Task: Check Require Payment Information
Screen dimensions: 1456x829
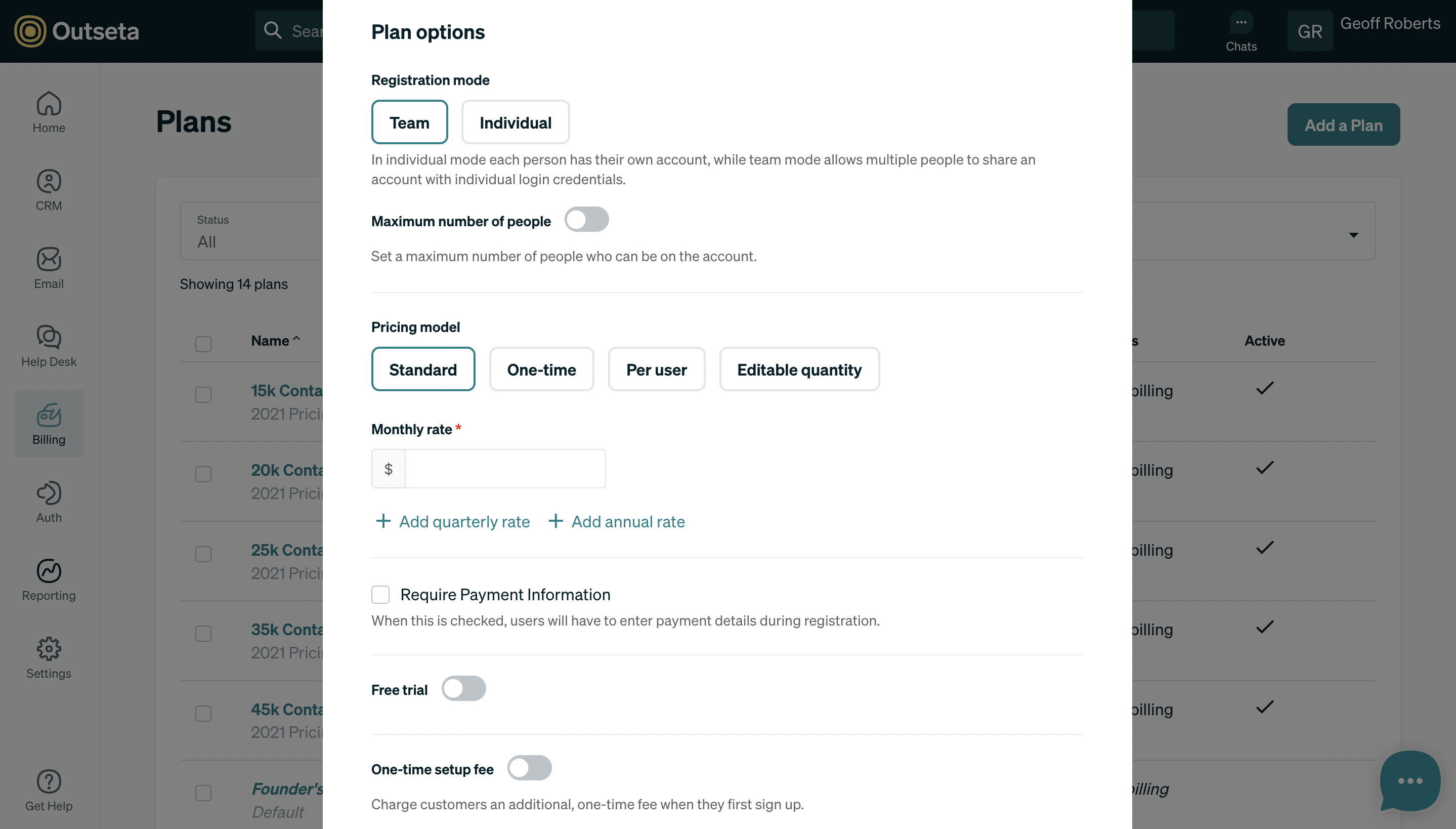Action: click(380, 594)
